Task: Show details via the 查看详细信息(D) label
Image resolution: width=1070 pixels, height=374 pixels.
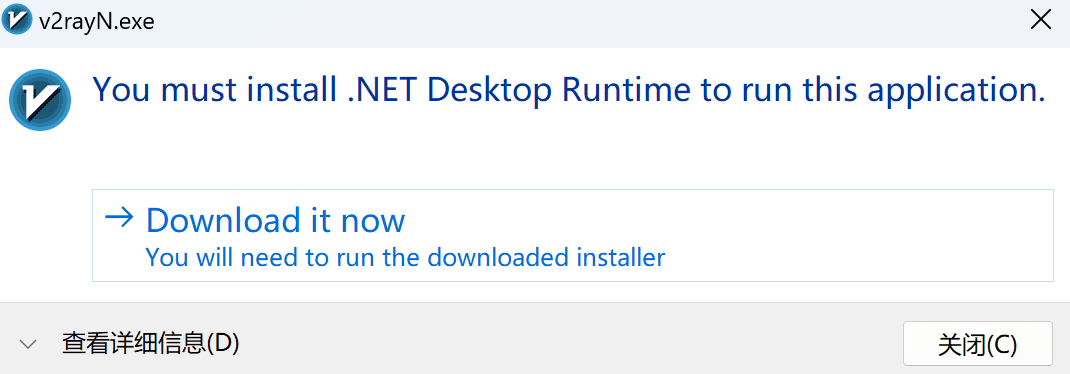Action: click(151, 343)
